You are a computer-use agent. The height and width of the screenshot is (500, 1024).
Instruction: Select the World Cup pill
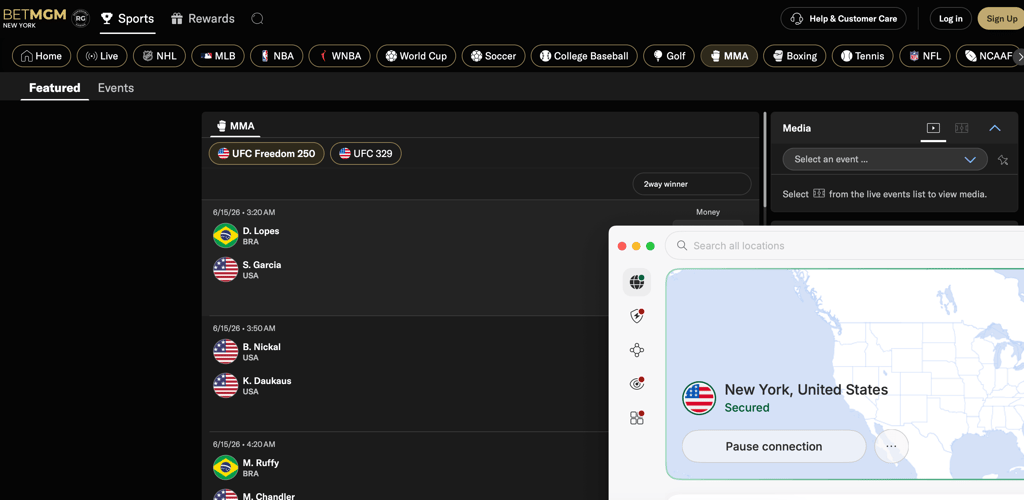(x=416, y=56)
